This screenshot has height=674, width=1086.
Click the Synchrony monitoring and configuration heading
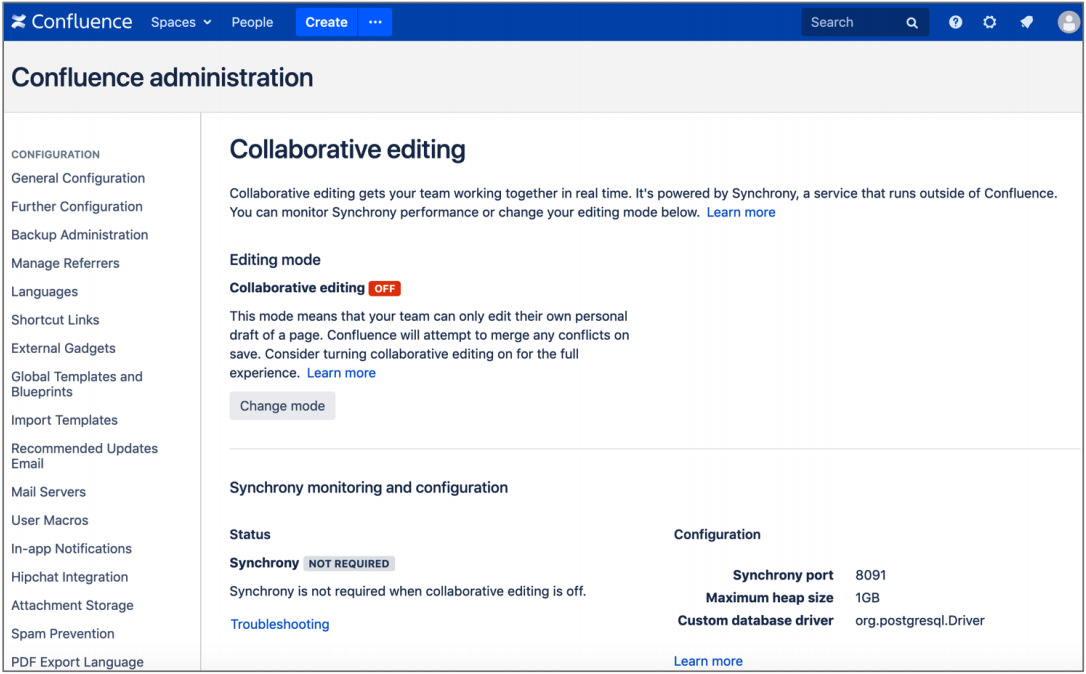[368, 488]
